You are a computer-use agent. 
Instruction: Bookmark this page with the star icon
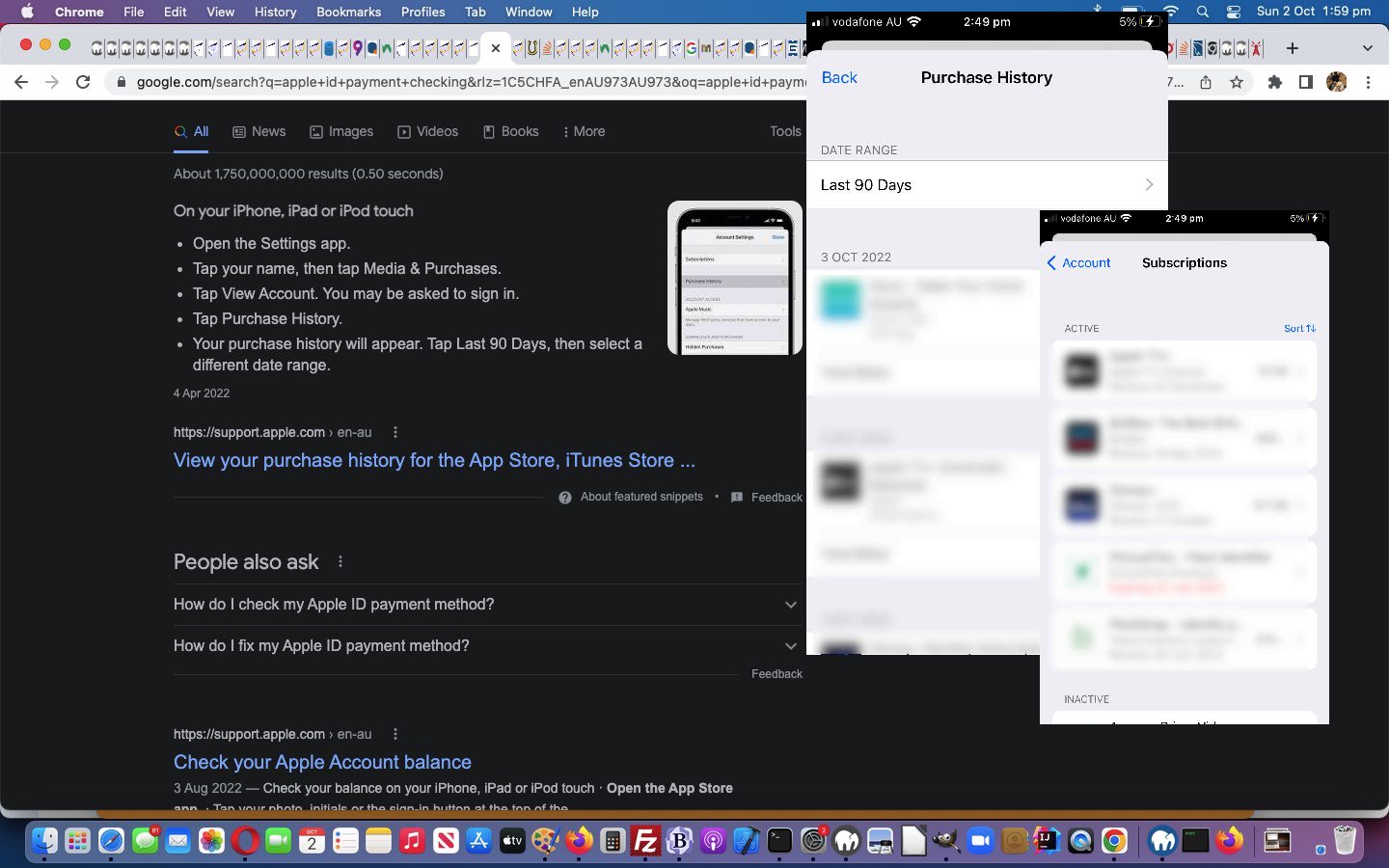pos(1237,82)
